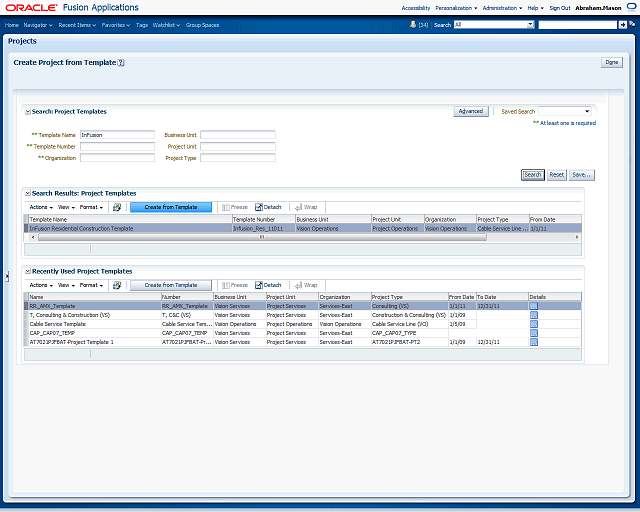
Task: Click Detach in Recently Used Project Templates toolbar
Action: click(268, 285)
